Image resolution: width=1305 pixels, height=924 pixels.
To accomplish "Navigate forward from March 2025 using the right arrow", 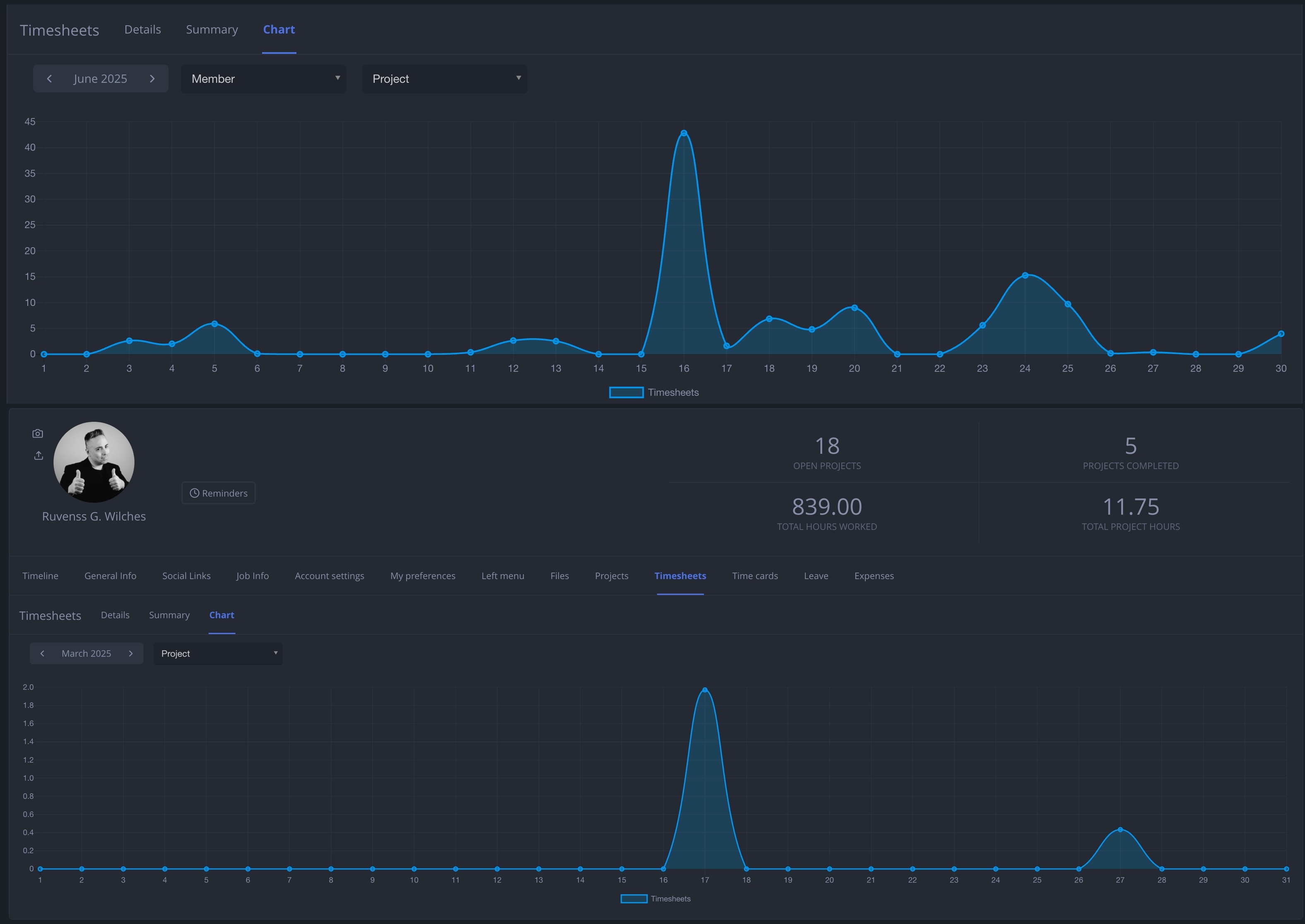I will (x=131, y=653).
